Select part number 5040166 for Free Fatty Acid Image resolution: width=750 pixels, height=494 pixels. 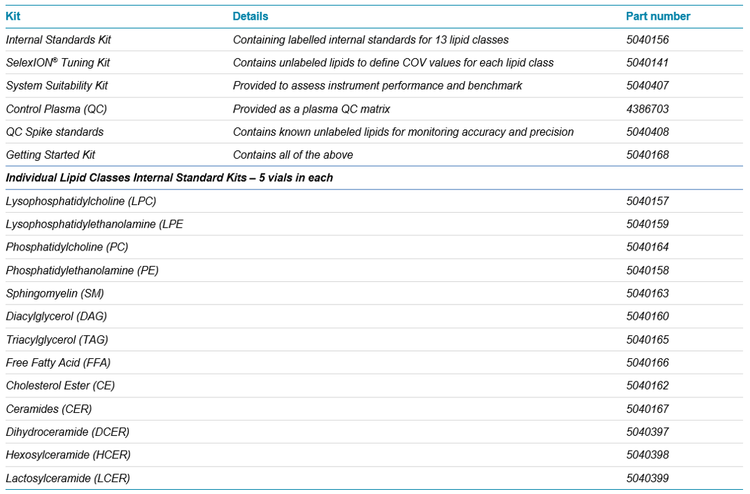tap(647, 363)
